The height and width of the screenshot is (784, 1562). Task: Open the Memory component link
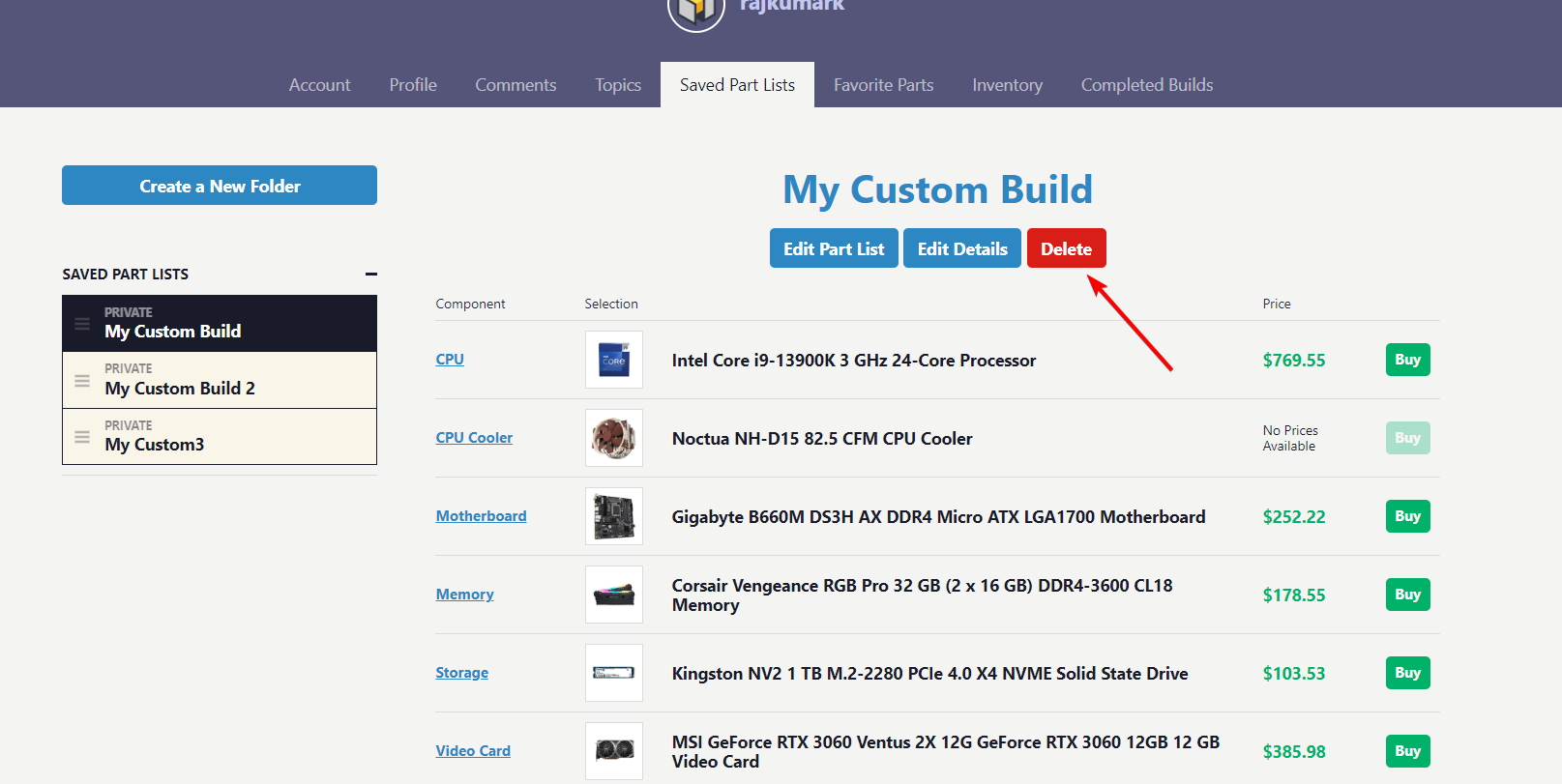(x=464, y=595)
